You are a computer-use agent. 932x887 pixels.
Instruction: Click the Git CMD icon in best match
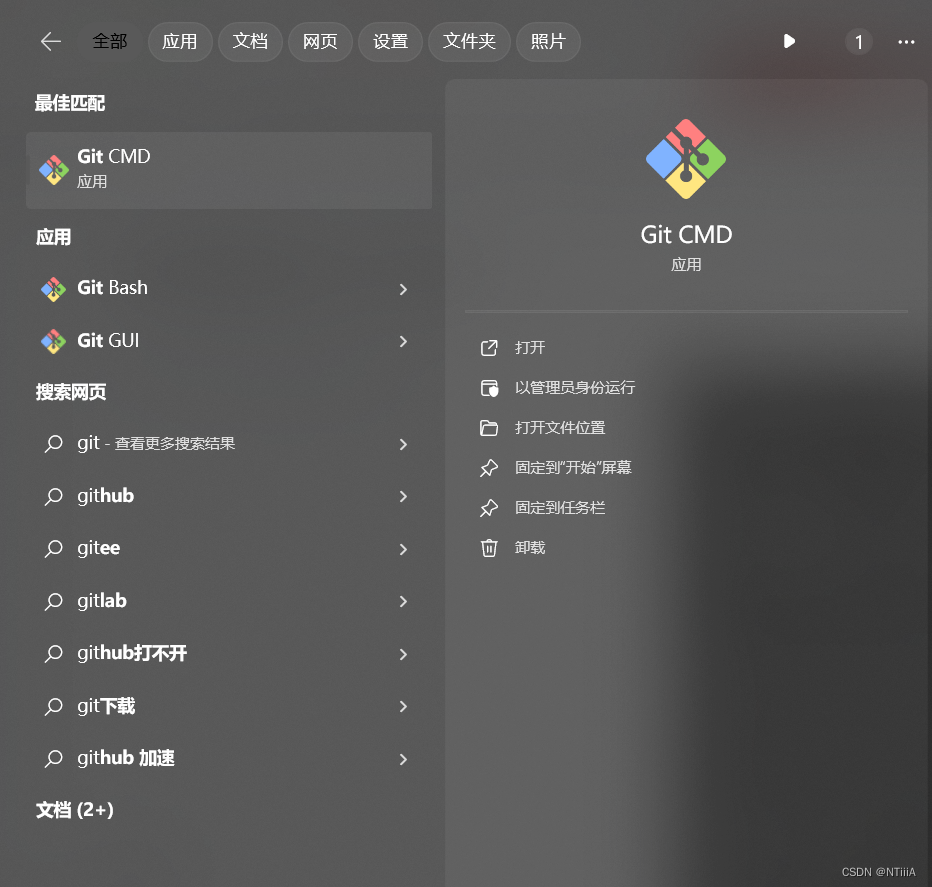53,170
